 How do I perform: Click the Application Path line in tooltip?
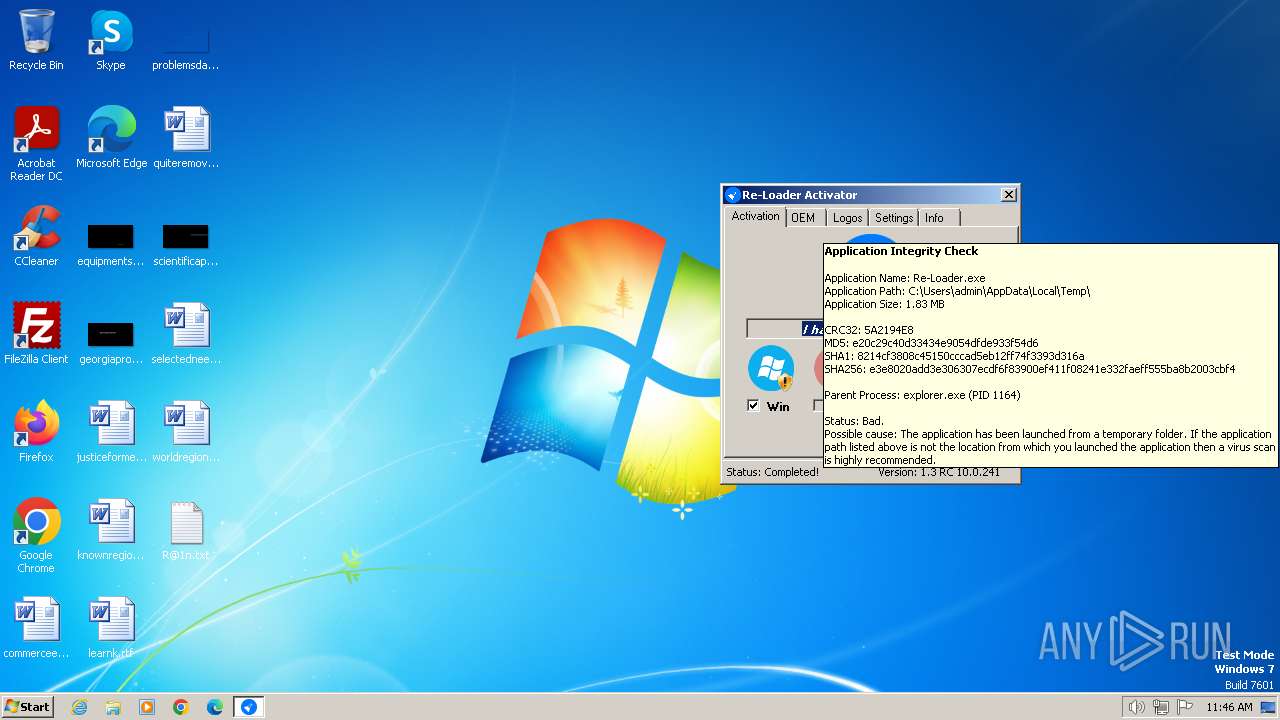(957, 291)
